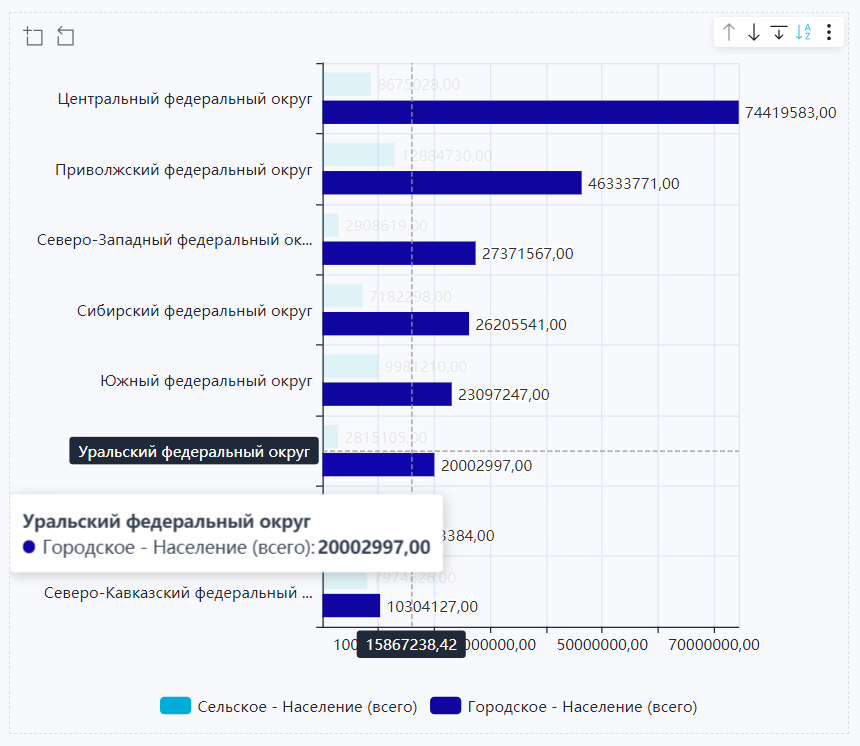The width and height of the screenshot is (860, 746).
Task: Click the Центральный округ light blue rural bar
Action: coord(347,85)
